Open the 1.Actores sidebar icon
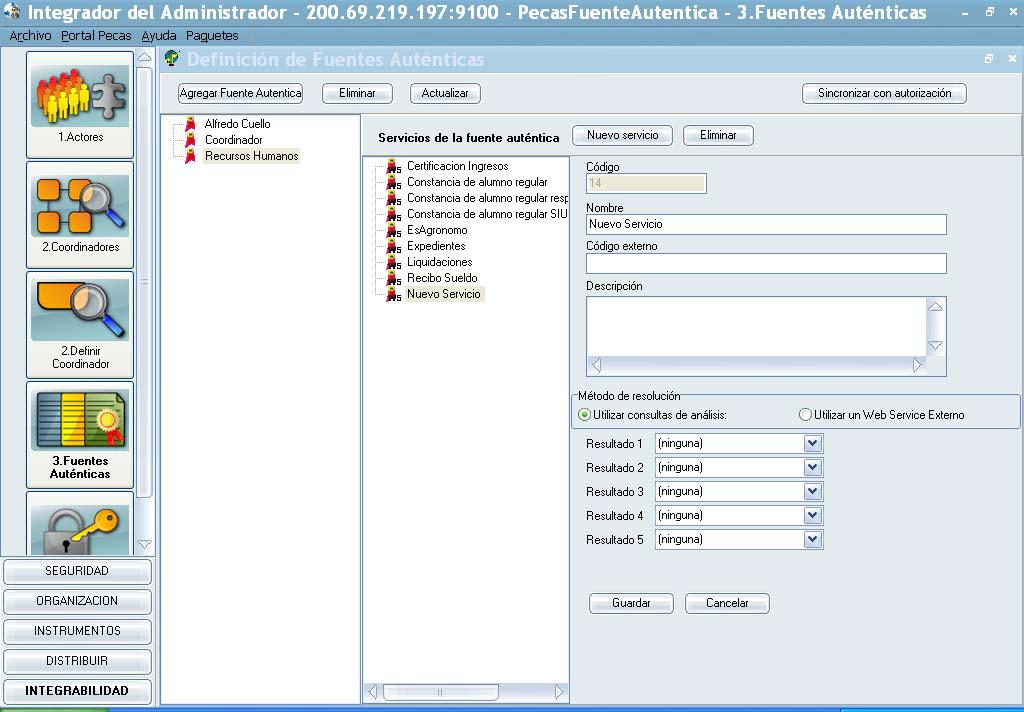Screen dimensions: 1024x712 79,96
